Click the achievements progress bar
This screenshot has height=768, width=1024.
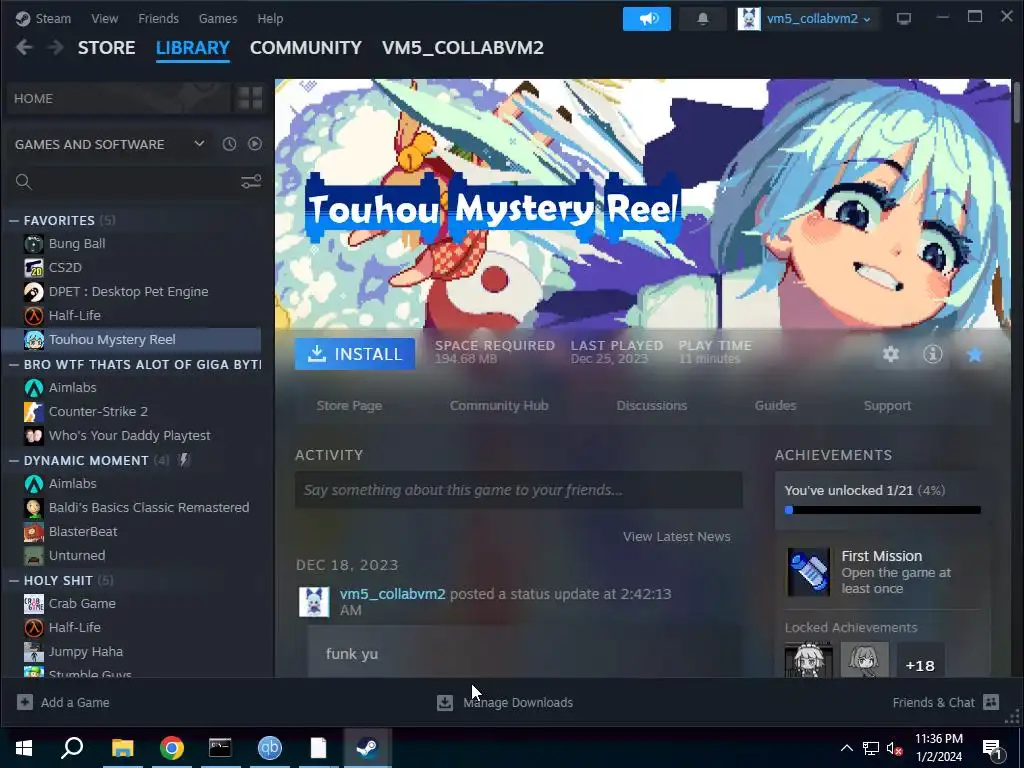882,510
